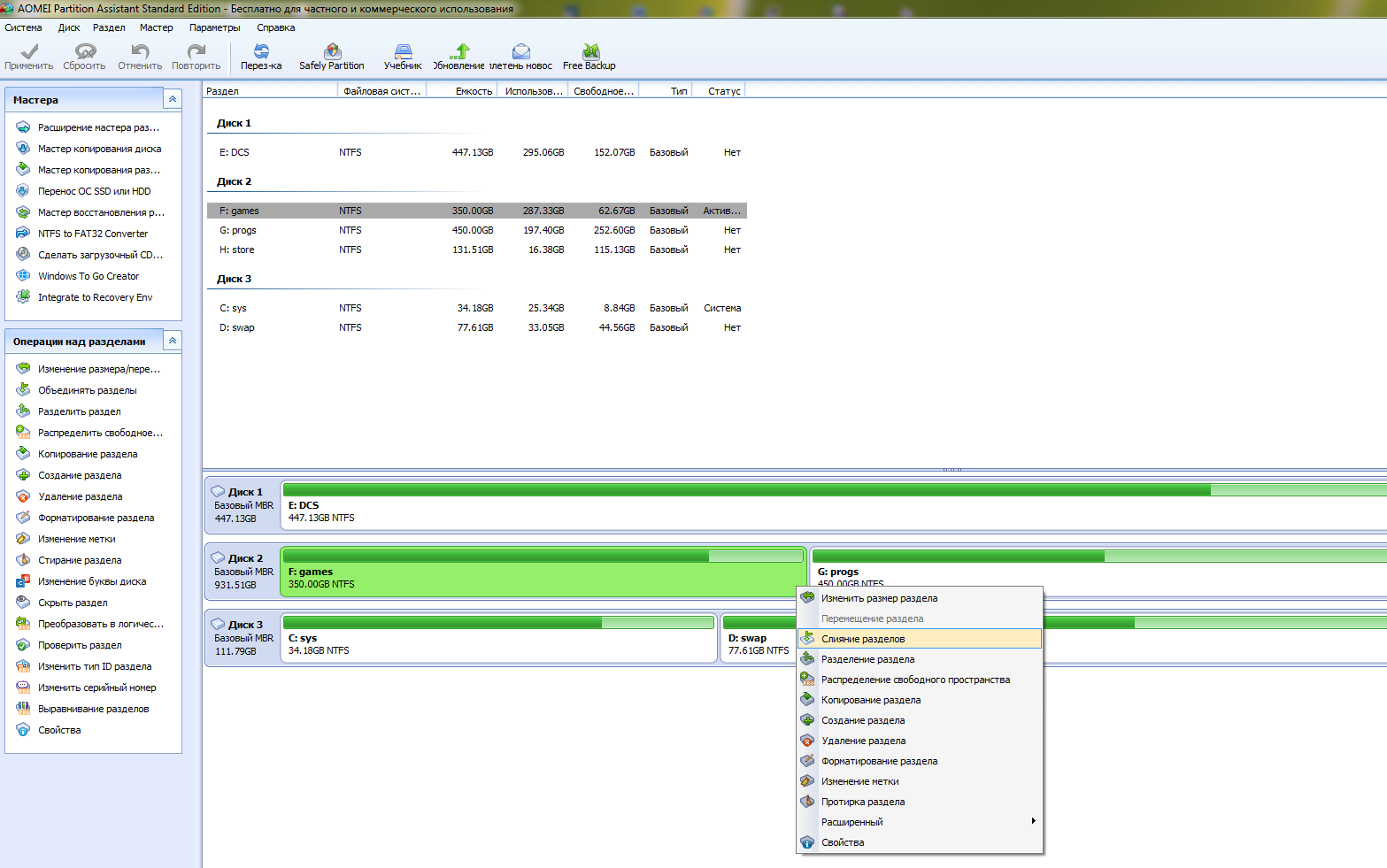Select Диск 3 header in disk map

pyautogui.click(x=243, y=638)
